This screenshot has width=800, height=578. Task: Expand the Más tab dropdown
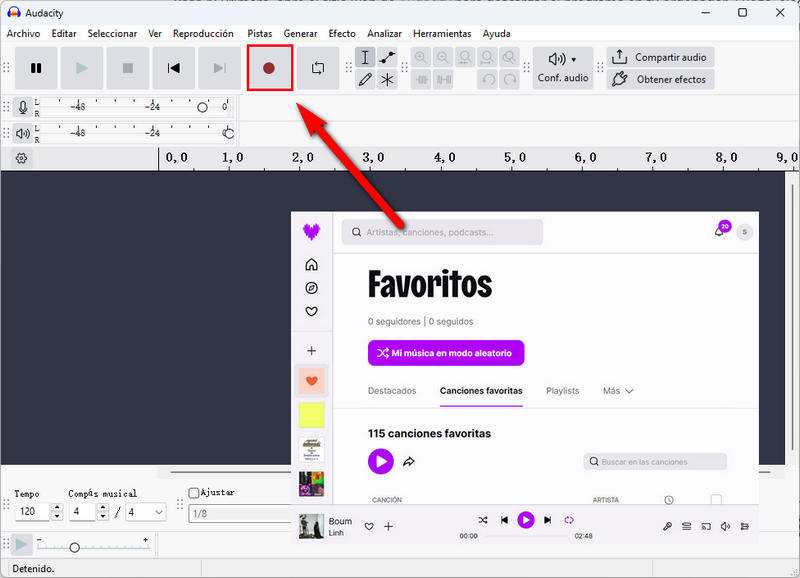(618, 391)
